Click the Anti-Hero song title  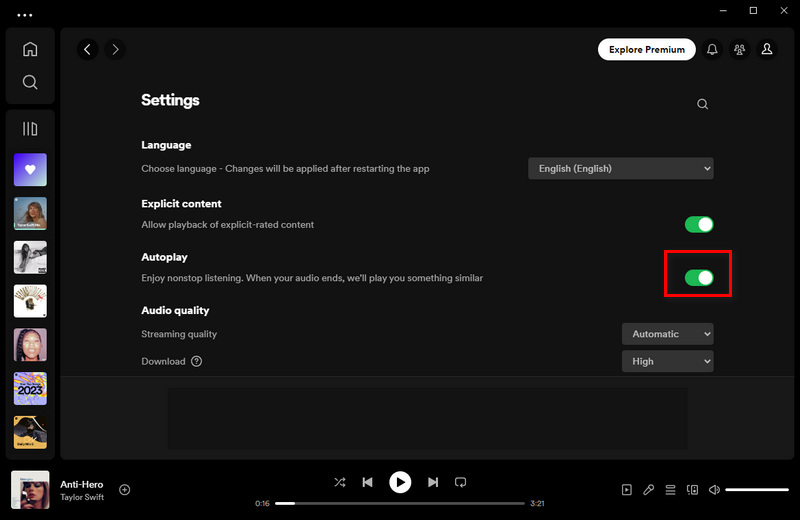pyautogui.click(x=82, y=484)
